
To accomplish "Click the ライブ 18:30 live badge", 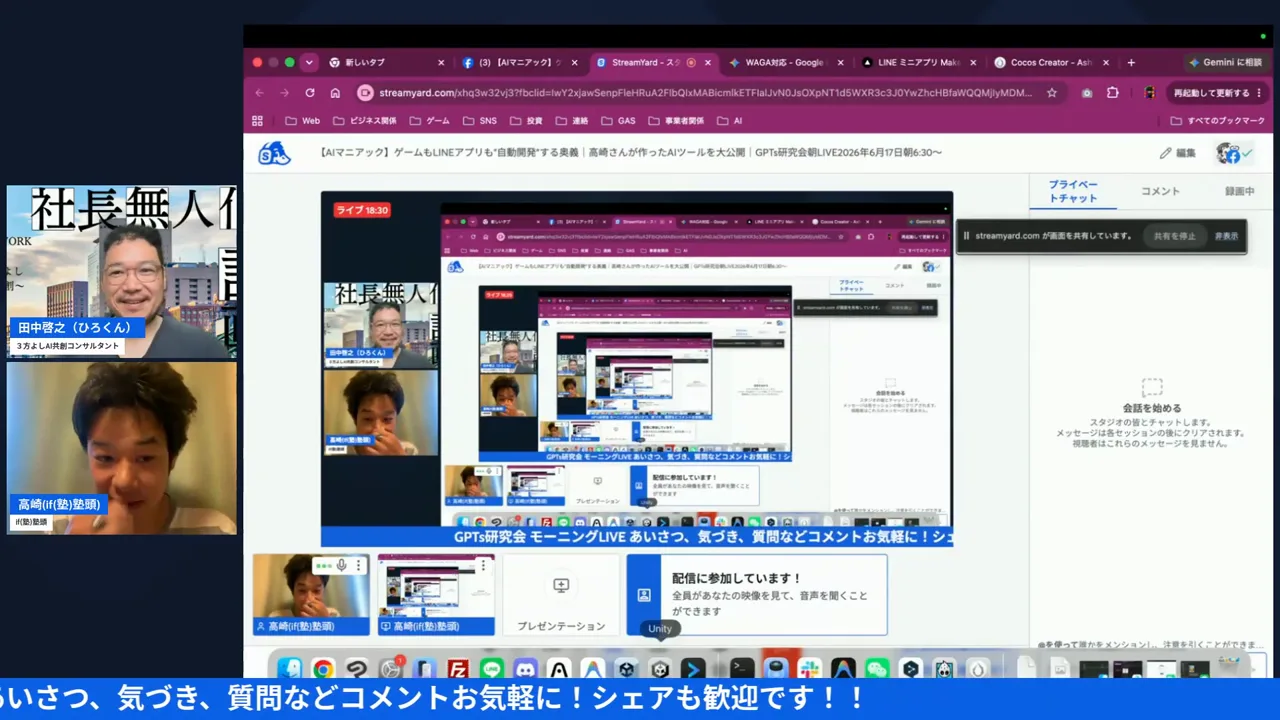I will coord(362,210).
